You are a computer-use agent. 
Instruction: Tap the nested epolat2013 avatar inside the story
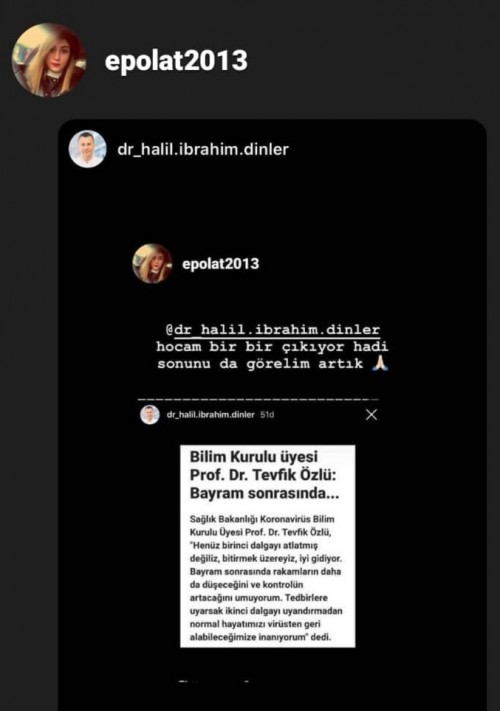pos(152,263)
